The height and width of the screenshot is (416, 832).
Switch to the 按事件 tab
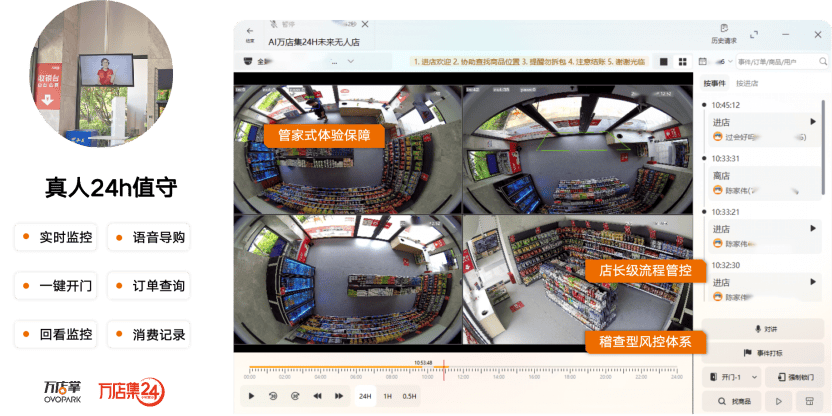714,83
